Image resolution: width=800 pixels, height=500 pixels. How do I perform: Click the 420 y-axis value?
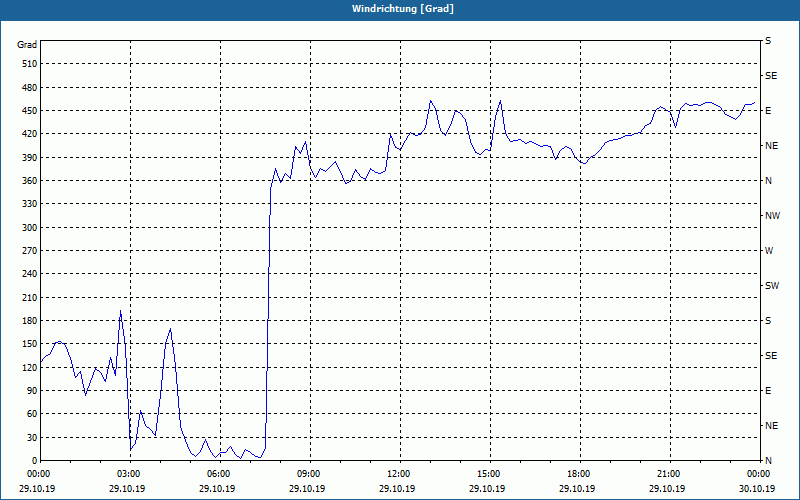pos(30,134)
